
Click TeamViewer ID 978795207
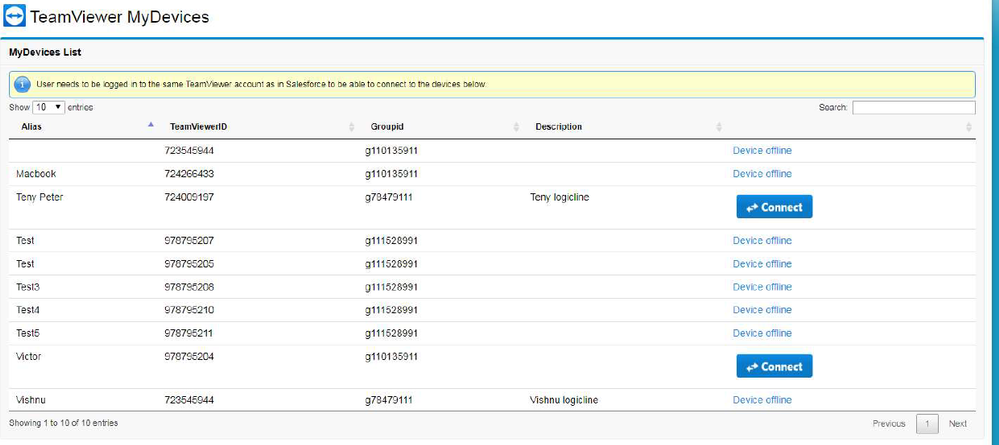[x=189, y=240]
